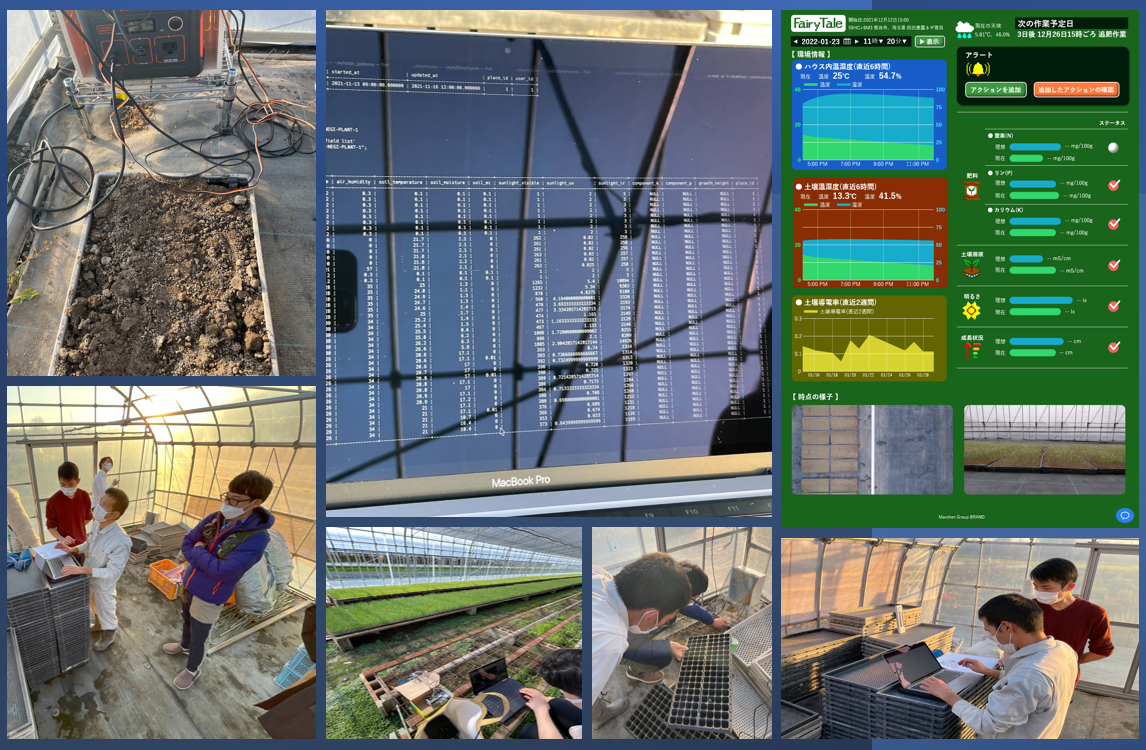This screenshot has width=1146, height=750.
Task: Click the リン(P) blue 理想 bar
Action: [1035, 183]
